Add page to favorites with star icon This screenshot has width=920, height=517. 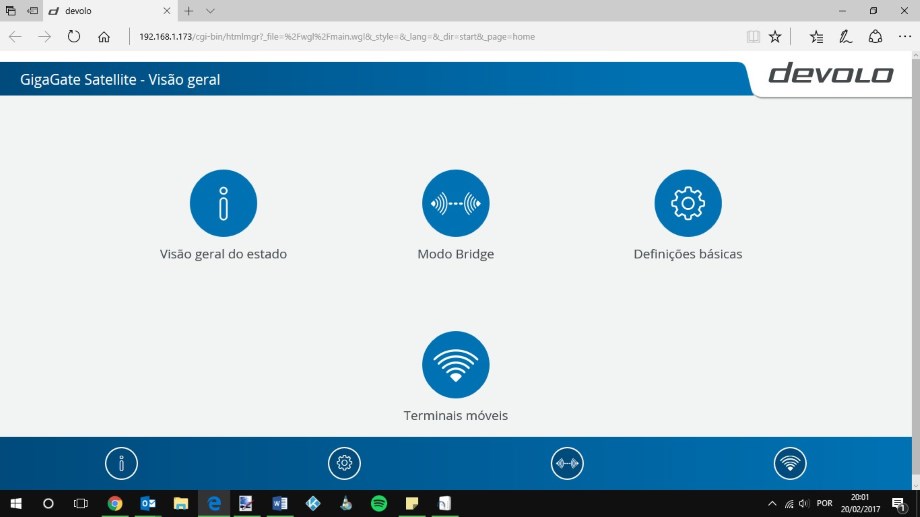click(x=775, y=37)
